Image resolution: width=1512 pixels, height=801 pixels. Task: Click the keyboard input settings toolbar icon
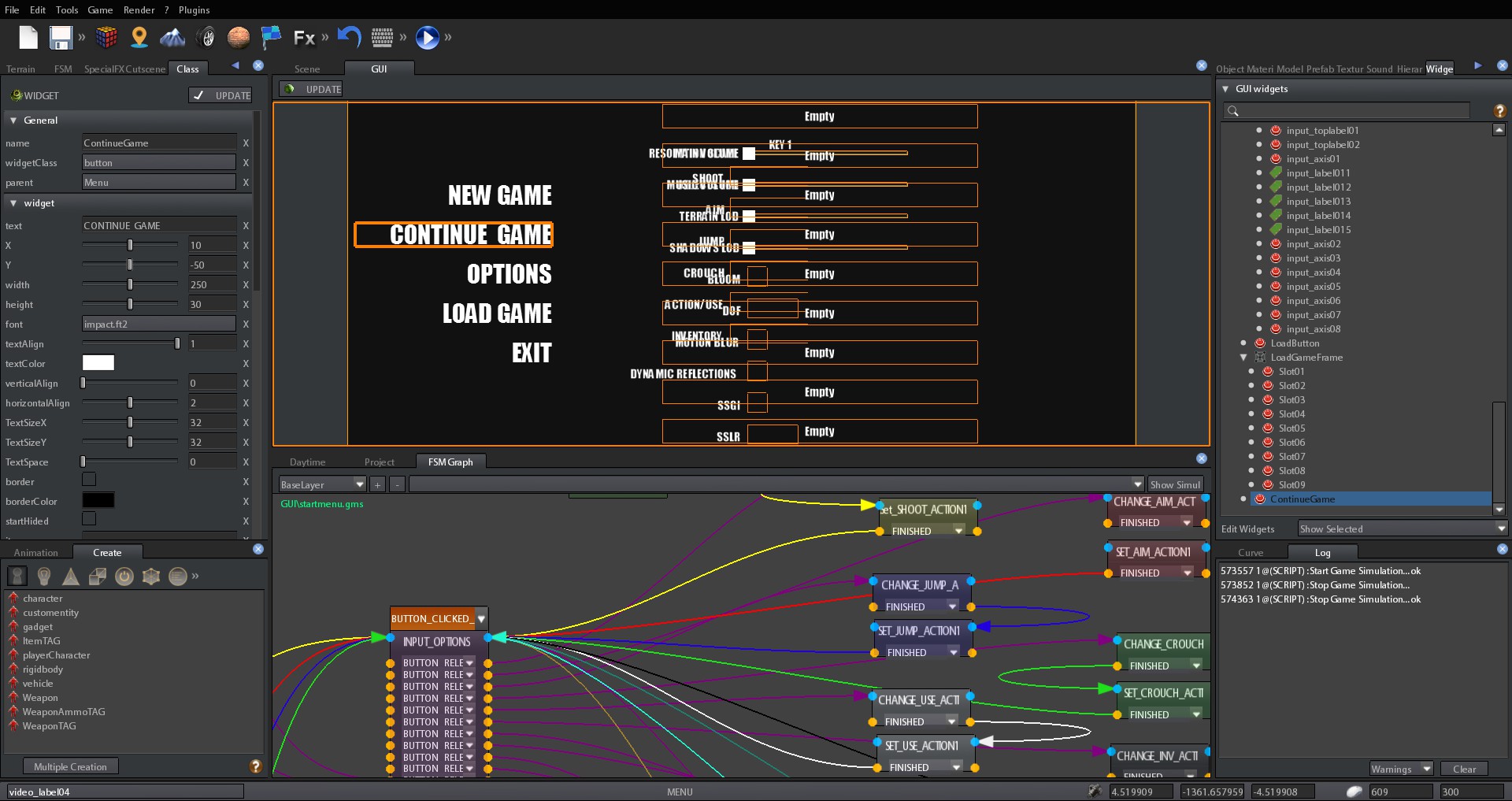click(x=381, y=37)
